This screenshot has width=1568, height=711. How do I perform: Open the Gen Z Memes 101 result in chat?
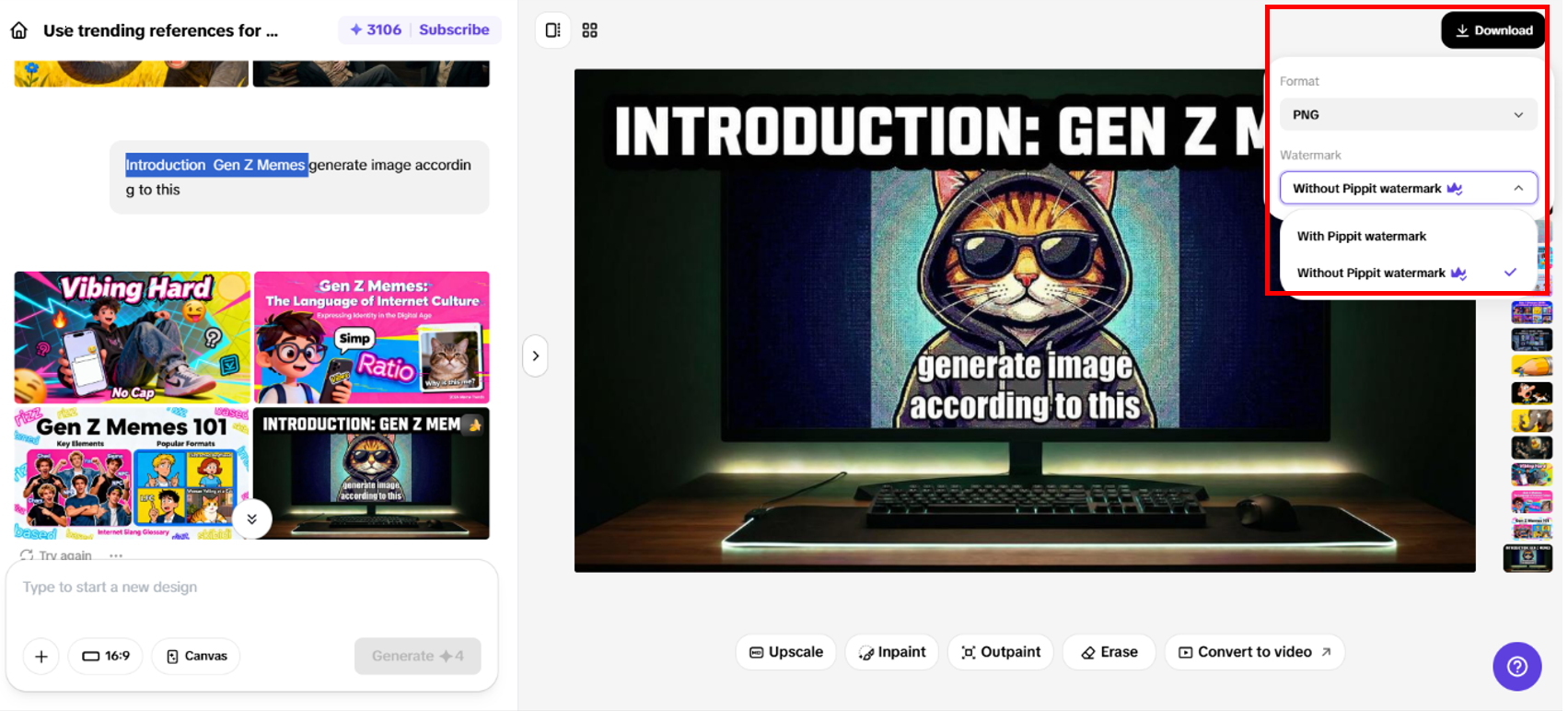(x=133, y=473)
